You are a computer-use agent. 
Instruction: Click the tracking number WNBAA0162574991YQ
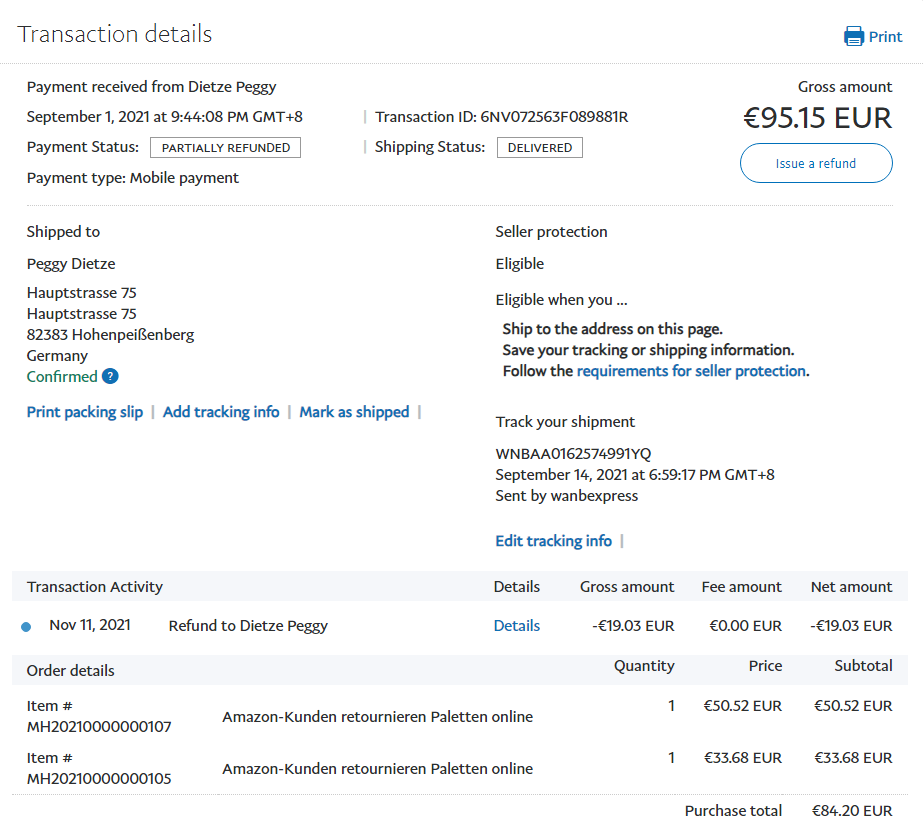click(x=573, y=454)
